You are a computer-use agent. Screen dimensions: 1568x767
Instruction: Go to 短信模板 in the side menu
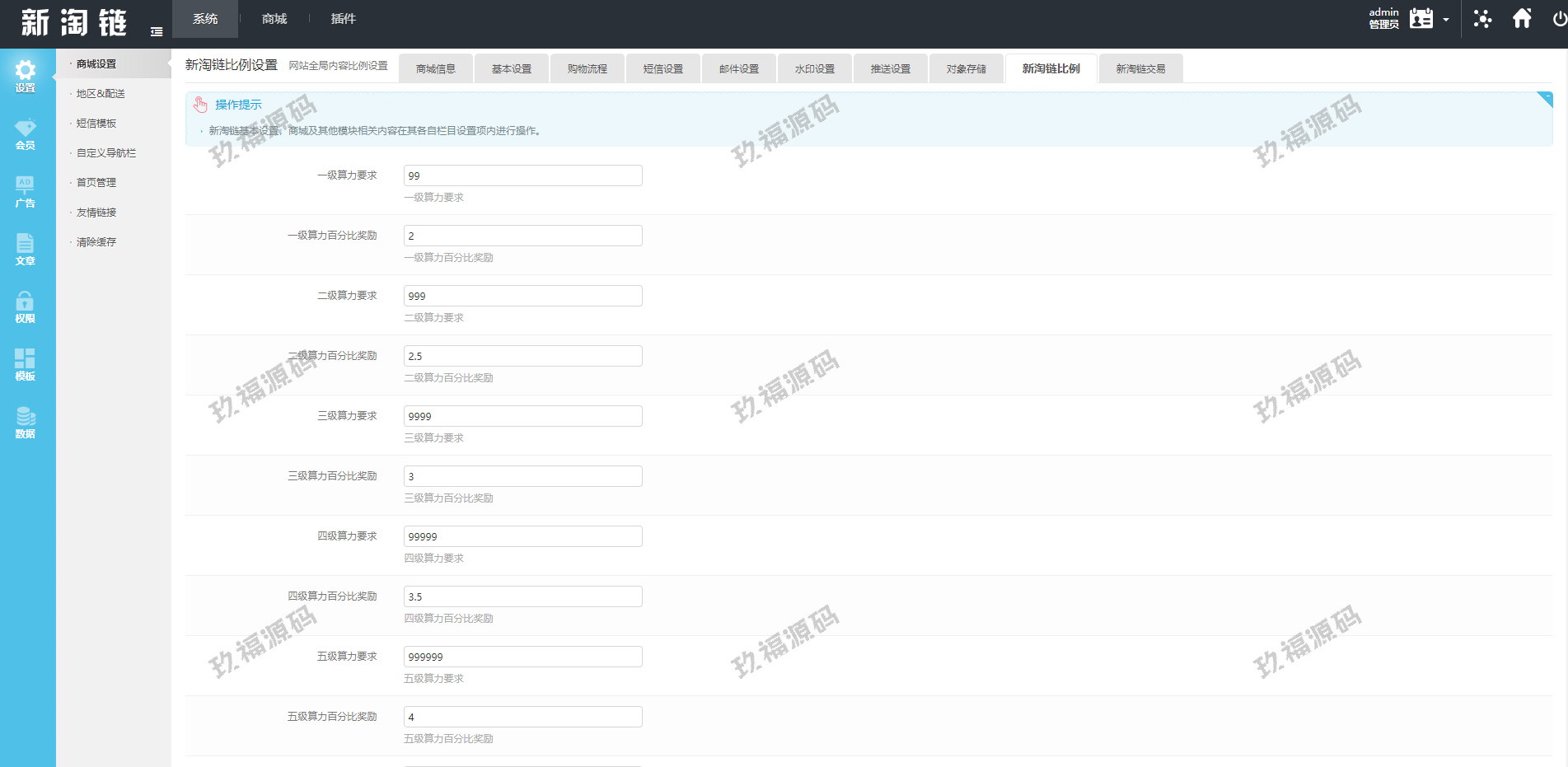(96, 124)
